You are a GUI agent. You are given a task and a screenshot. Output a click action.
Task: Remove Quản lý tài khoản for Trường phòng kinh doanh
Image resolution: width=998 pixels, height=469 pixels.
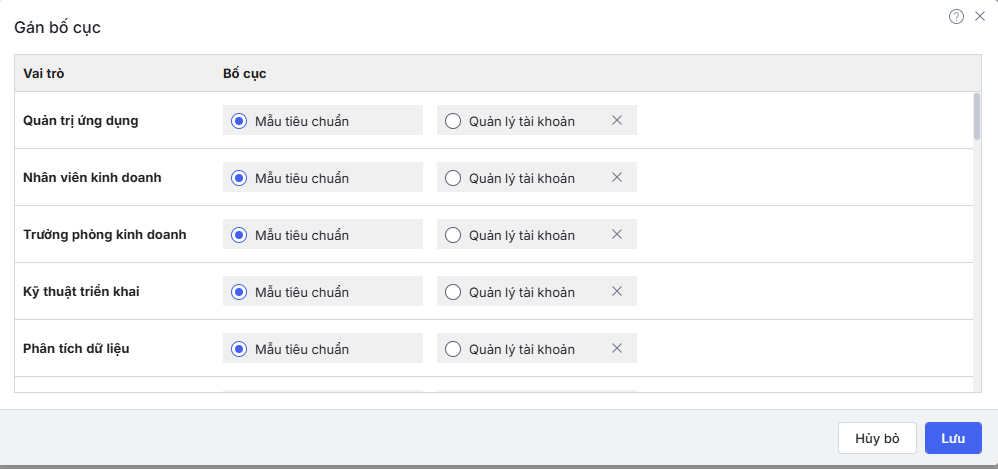[617, 235]
